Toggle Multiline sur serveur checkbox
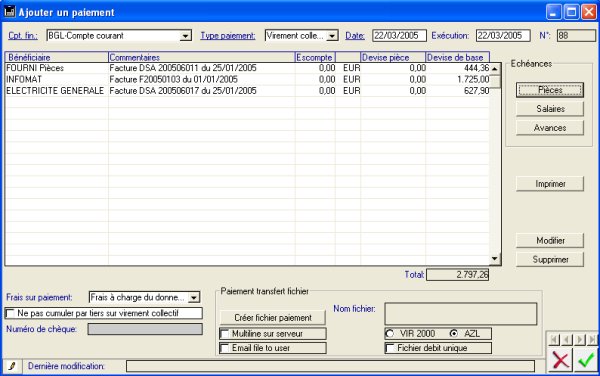 [225, 334]
